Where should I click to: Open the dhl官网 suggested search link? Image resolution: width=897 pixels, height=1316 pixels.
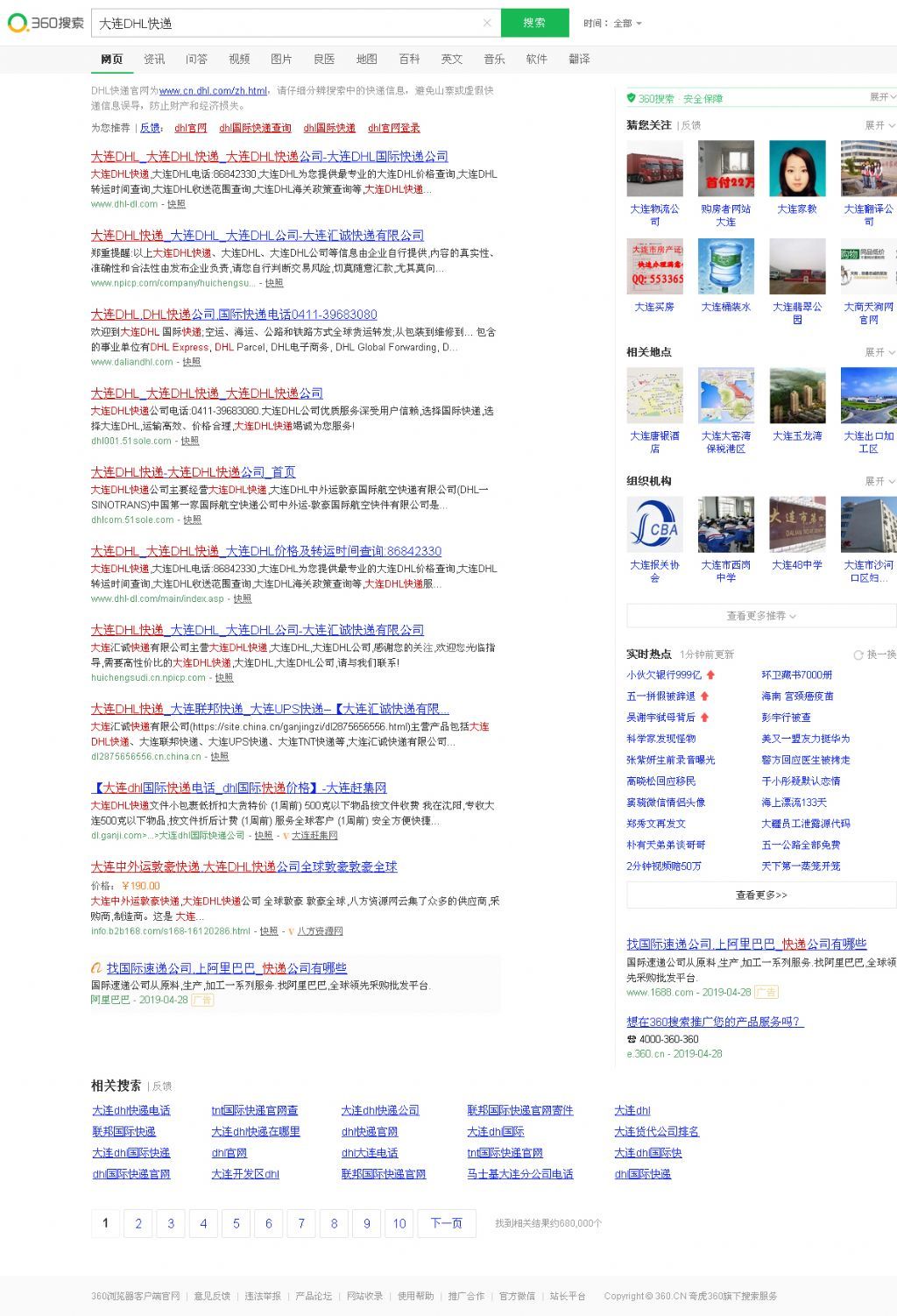point(191,128)
